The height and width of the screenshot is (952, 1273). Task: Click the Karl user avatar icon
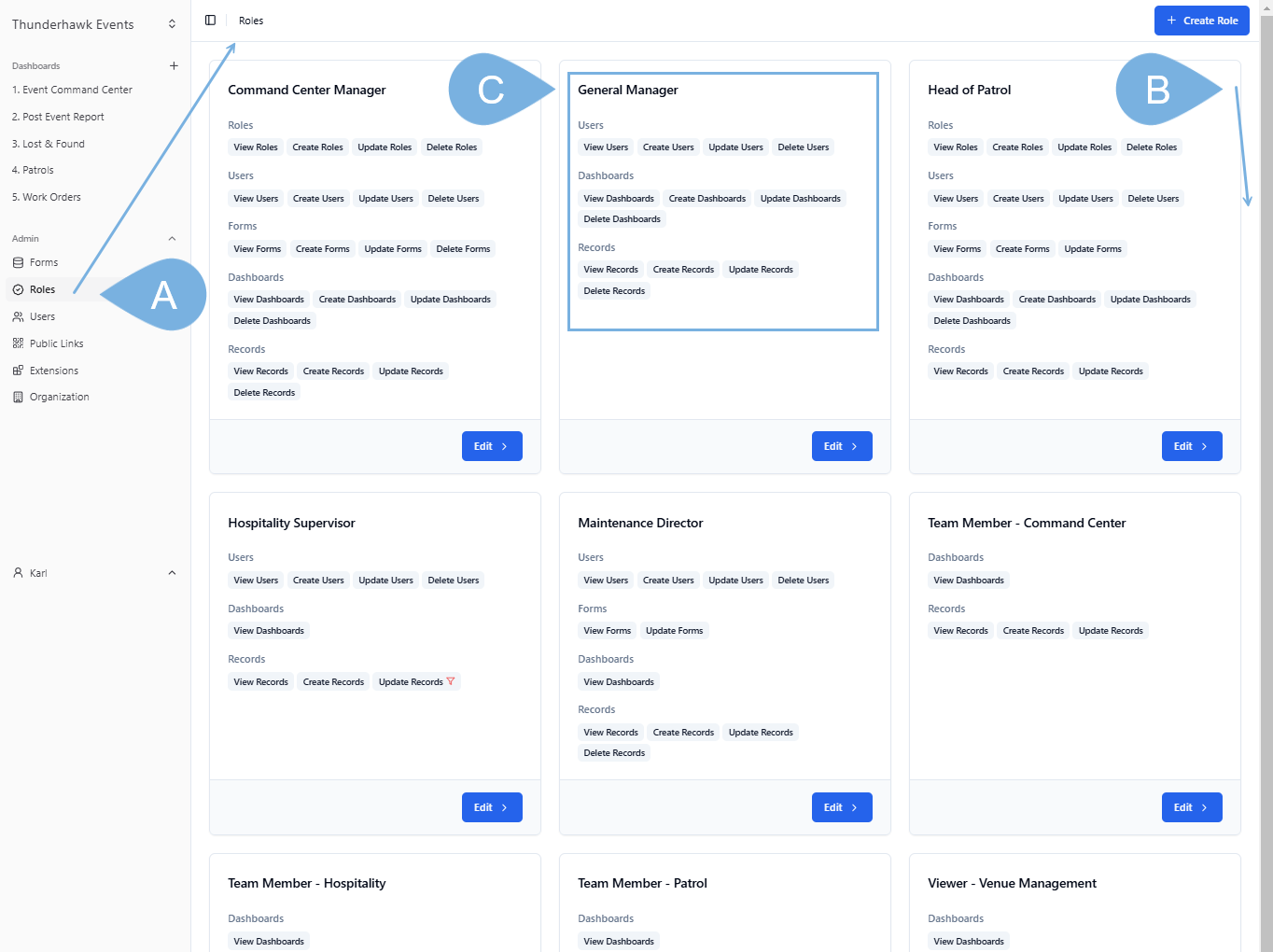(x=18, y=573)
